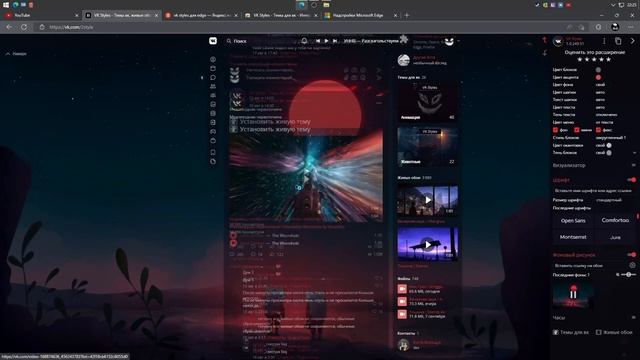The width and height of the screenshot is (640, 360).
Task: Click the copy icon in VK Styles panel header
Action: tap(618, 41)
